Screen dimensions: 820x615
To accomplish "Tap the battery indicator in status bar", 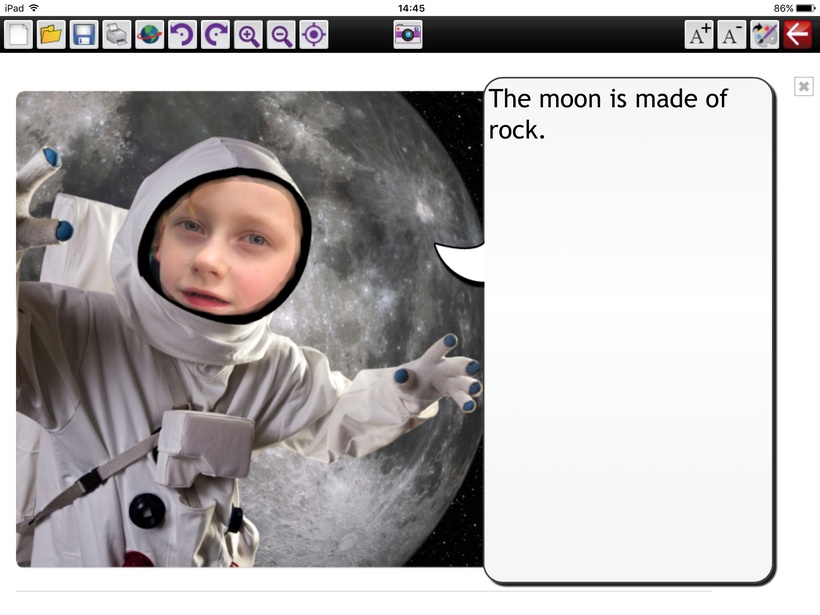I will coord(806,8).
